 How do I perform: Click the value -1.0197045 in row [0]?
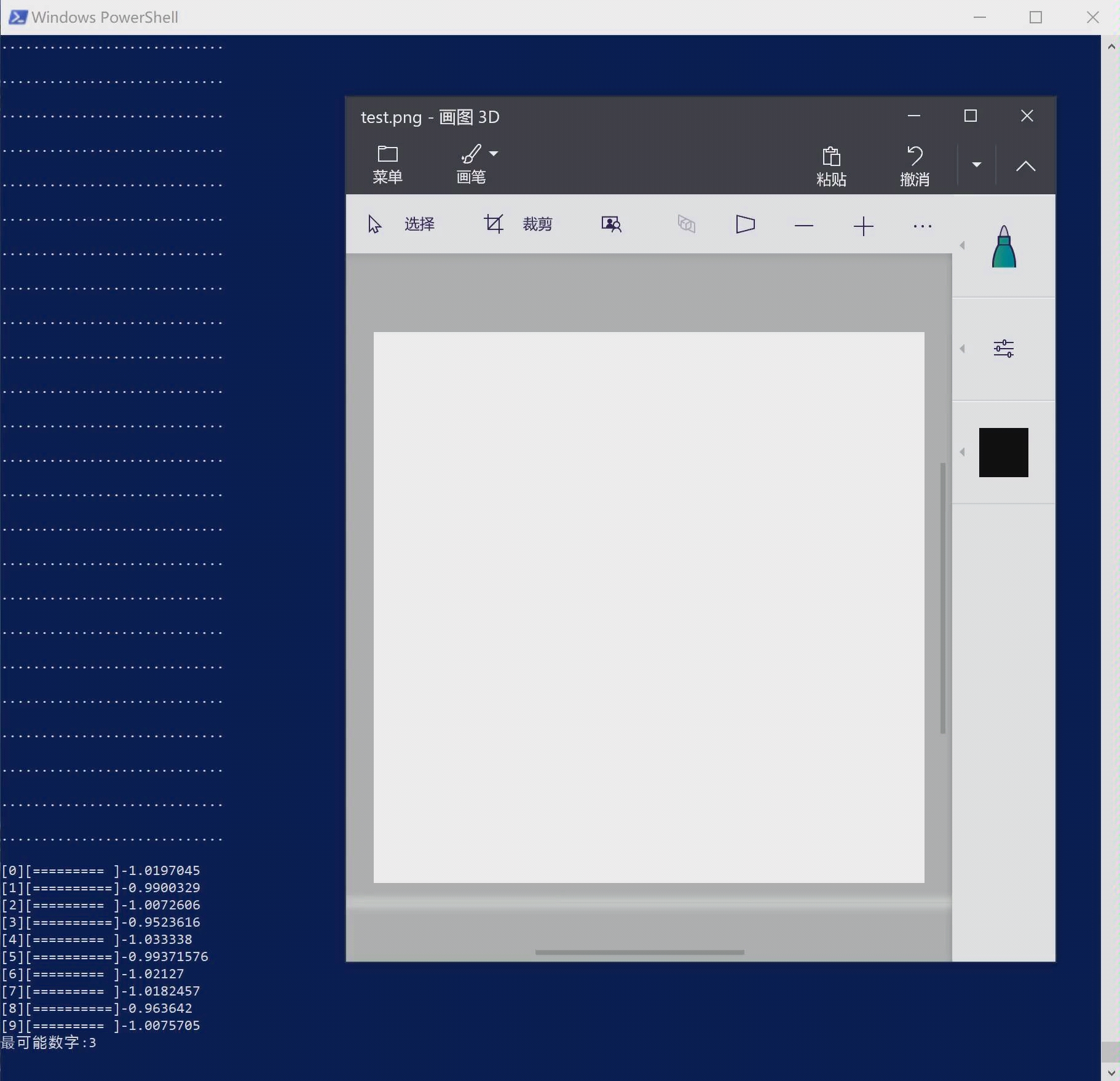click(x=160, y=870)
